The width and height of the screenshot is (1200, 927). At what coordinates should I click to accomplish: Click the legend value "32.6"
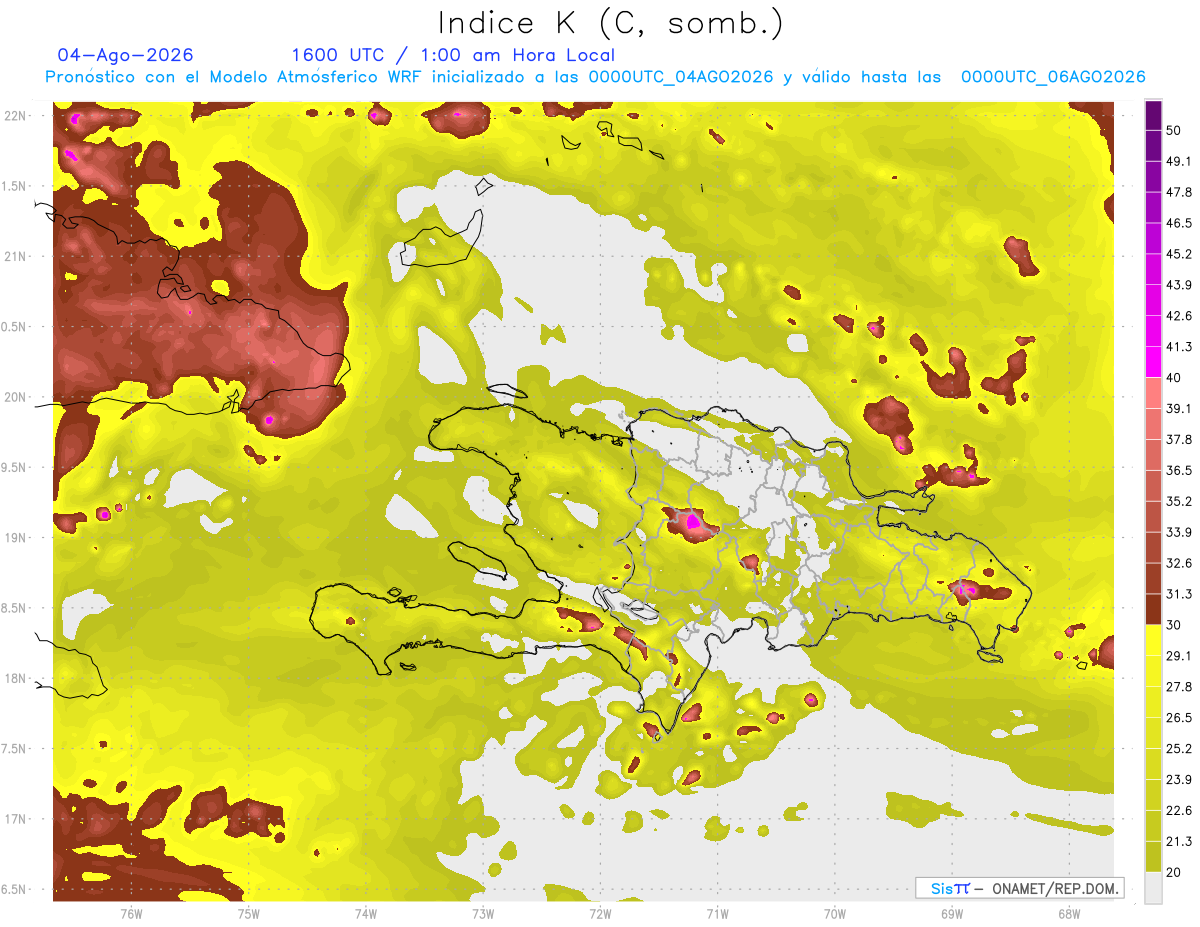click(x=1178, y=563)
